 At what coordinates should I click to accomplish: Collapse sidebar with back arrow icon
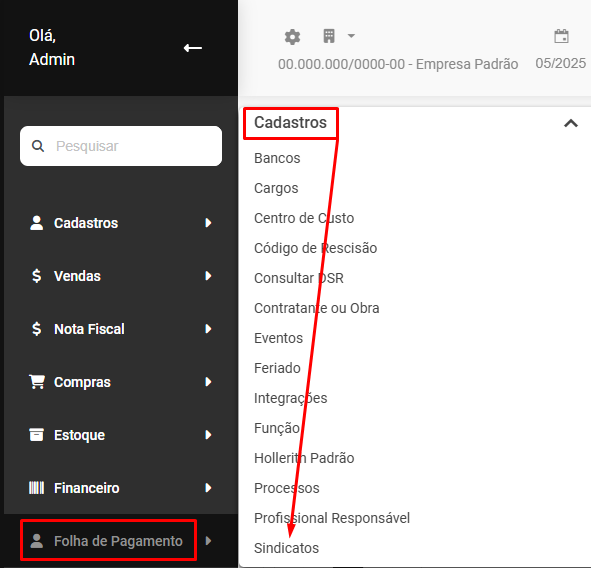[193, 48]
